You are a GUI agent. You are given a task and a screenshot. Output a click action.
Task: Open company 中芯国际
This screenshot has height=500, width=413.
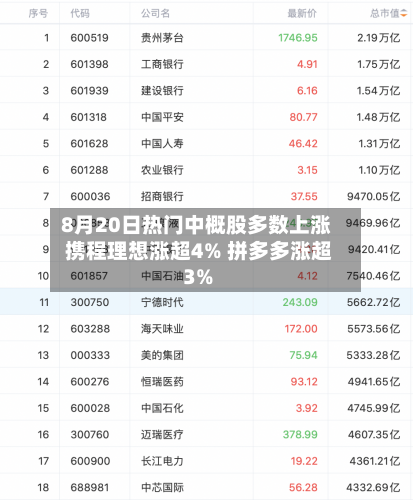(x=162, y=488)
